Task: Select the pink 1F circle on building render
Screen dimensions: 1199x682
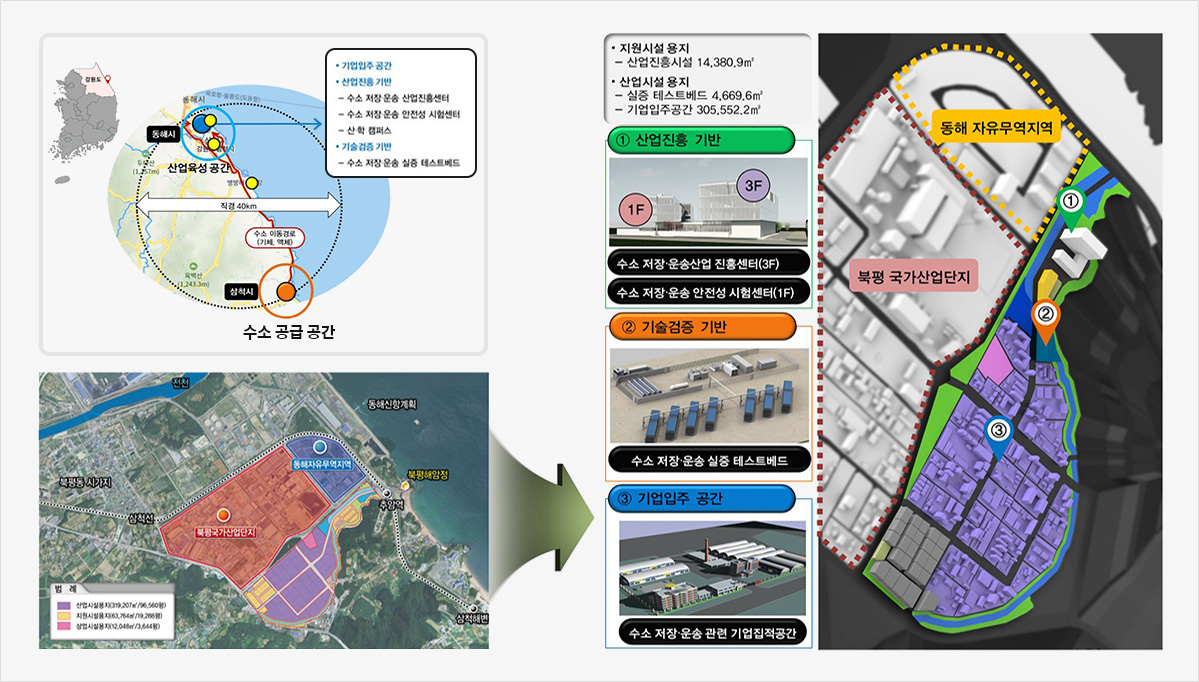Action: [x=635, y=209]
